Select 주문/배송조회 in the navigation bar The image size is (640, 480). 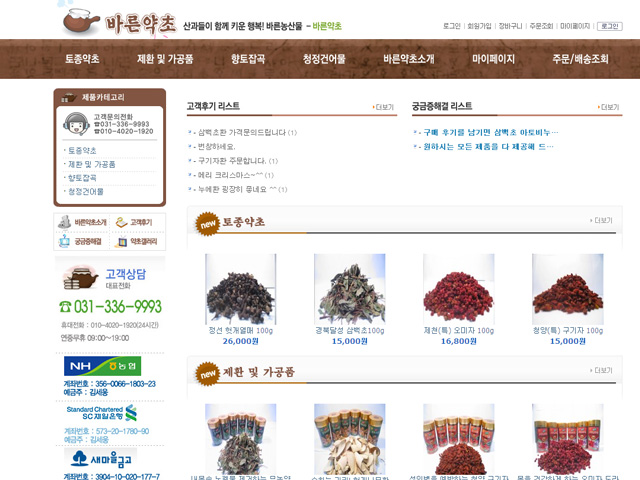(x=580, y=59)
